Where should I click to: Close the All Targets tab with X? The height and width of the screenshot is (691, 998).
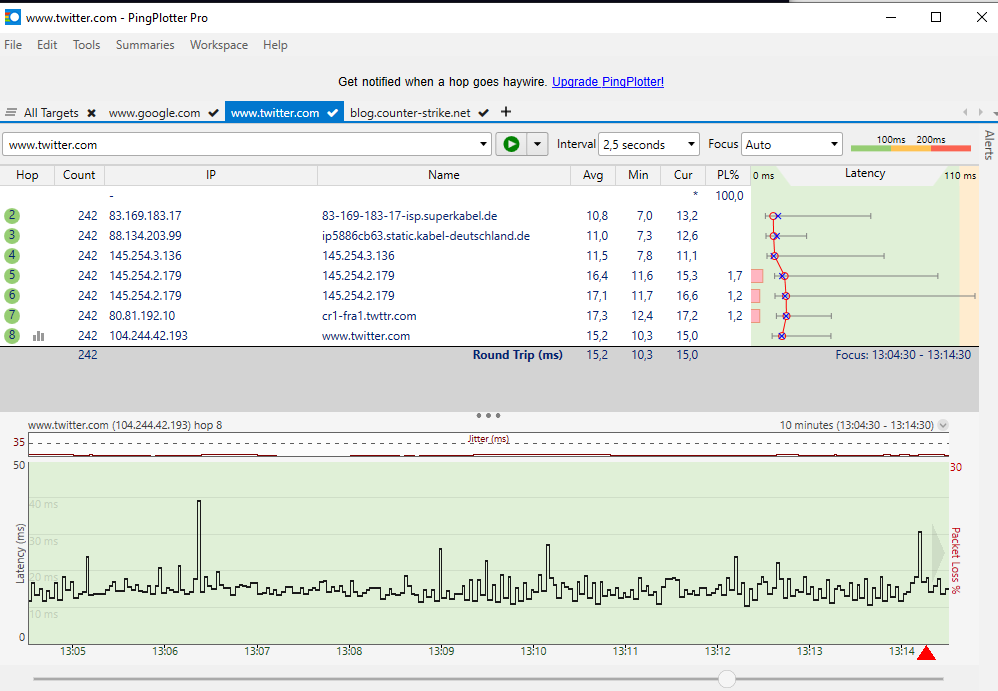[92, 113]
